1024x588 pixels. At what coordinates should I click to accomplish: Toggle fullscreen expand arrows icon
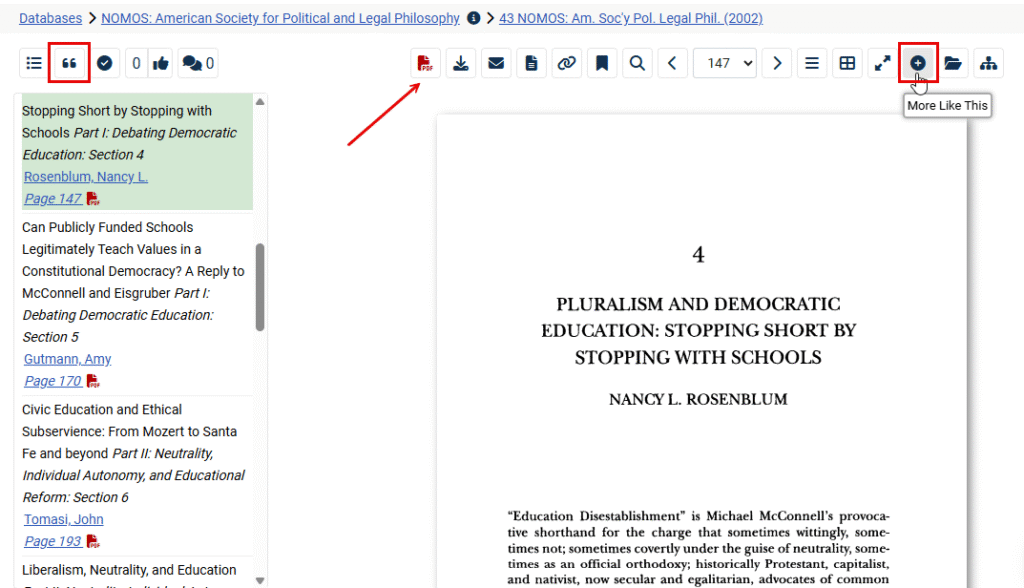(882, 63)
